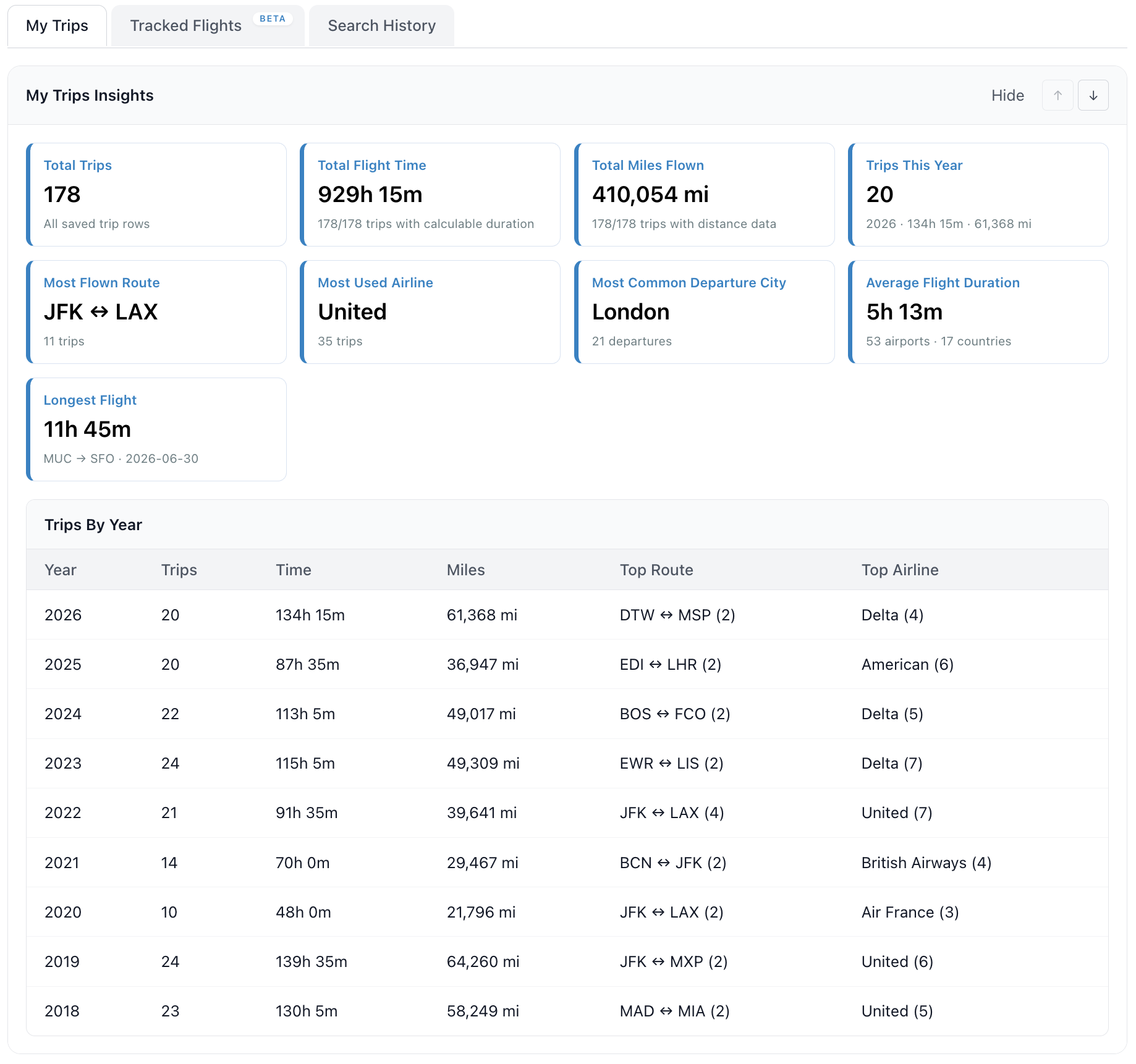Viewport: 1136px width, 1064px height.
Task: Select the 2026 year row
Action: (567, 615)
